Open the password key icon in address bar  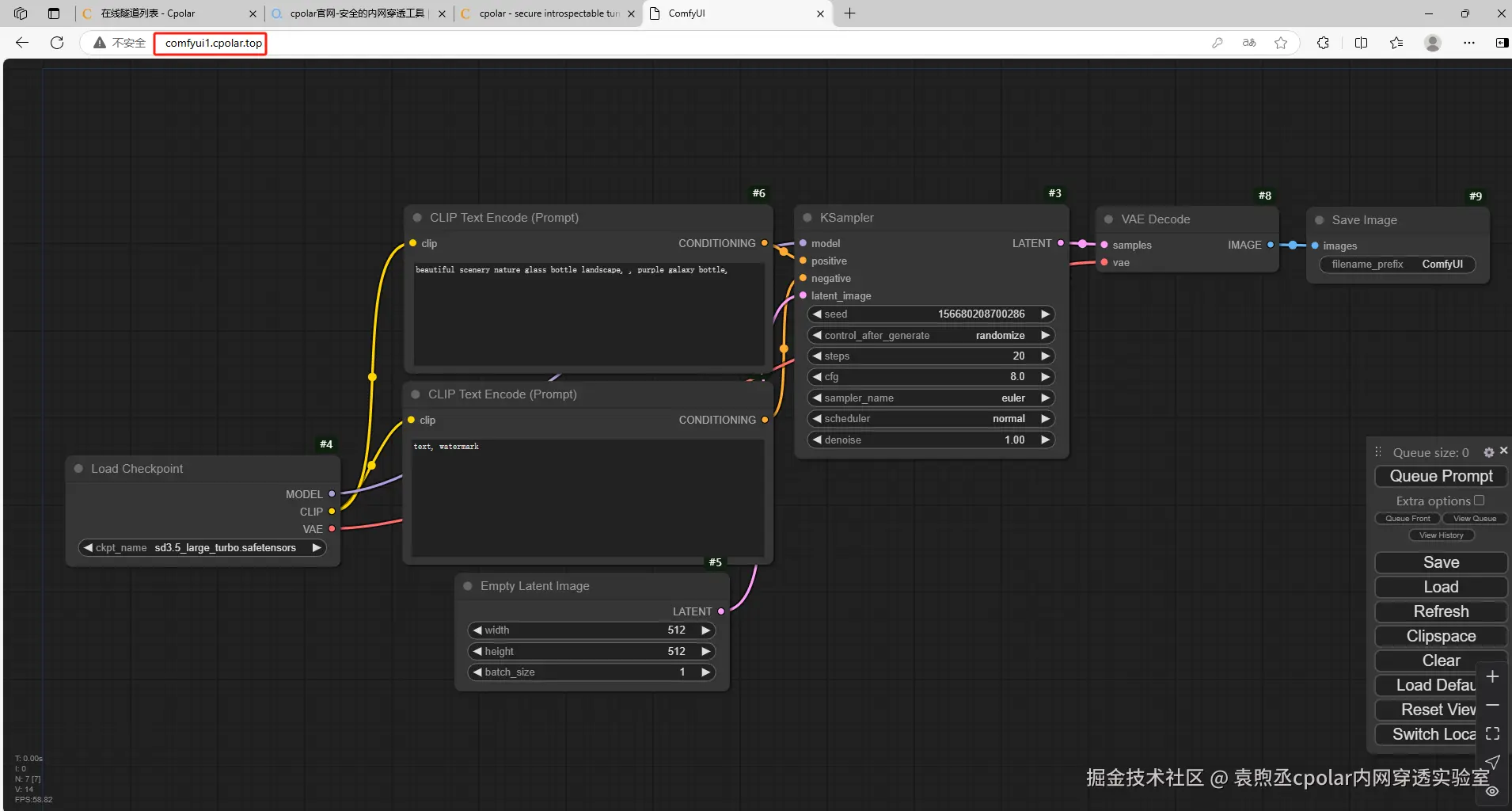[x=1218, y=43]
